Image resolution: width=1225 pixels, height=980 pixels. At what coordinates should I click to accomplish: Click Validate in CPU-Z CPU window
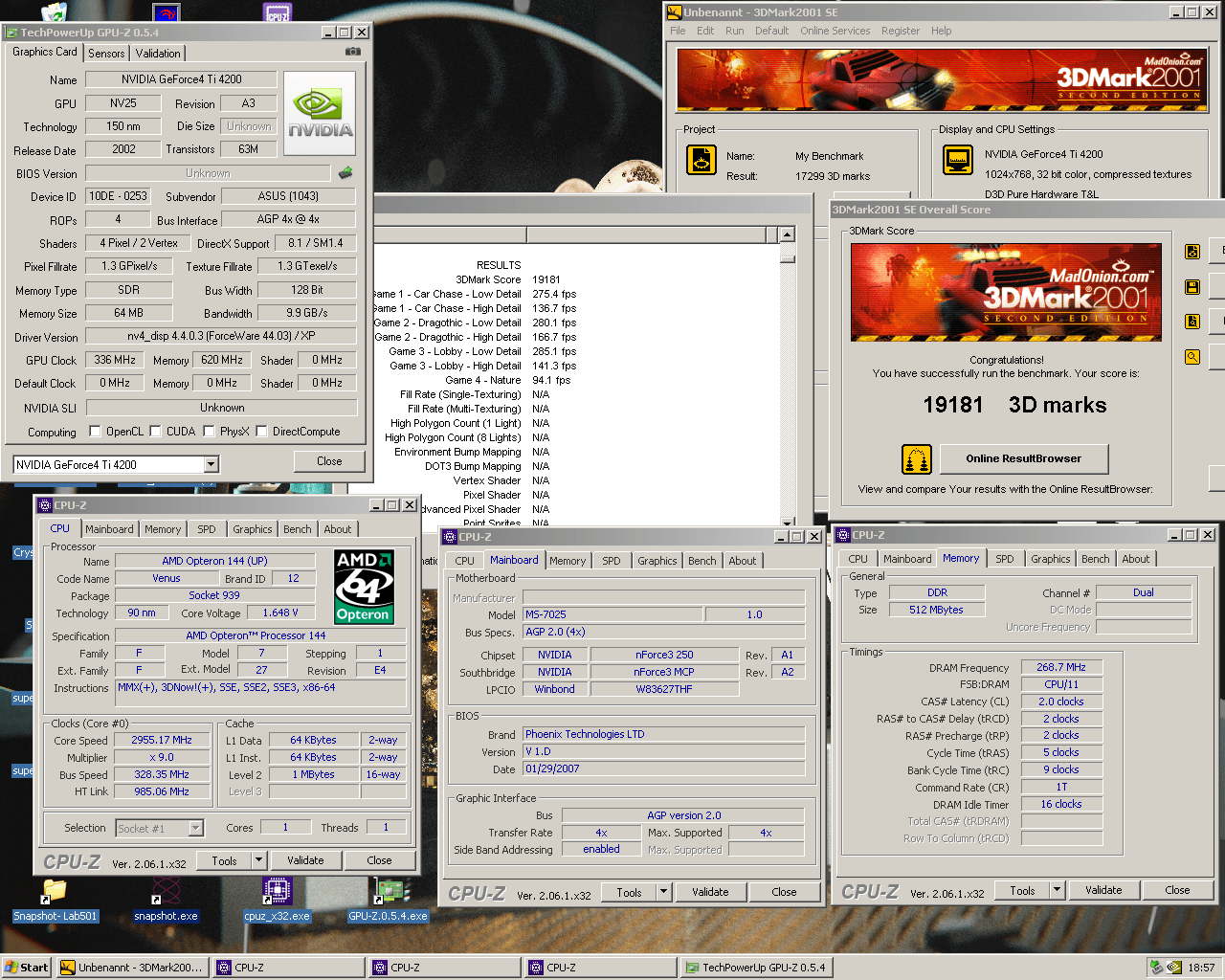point(305,860)
